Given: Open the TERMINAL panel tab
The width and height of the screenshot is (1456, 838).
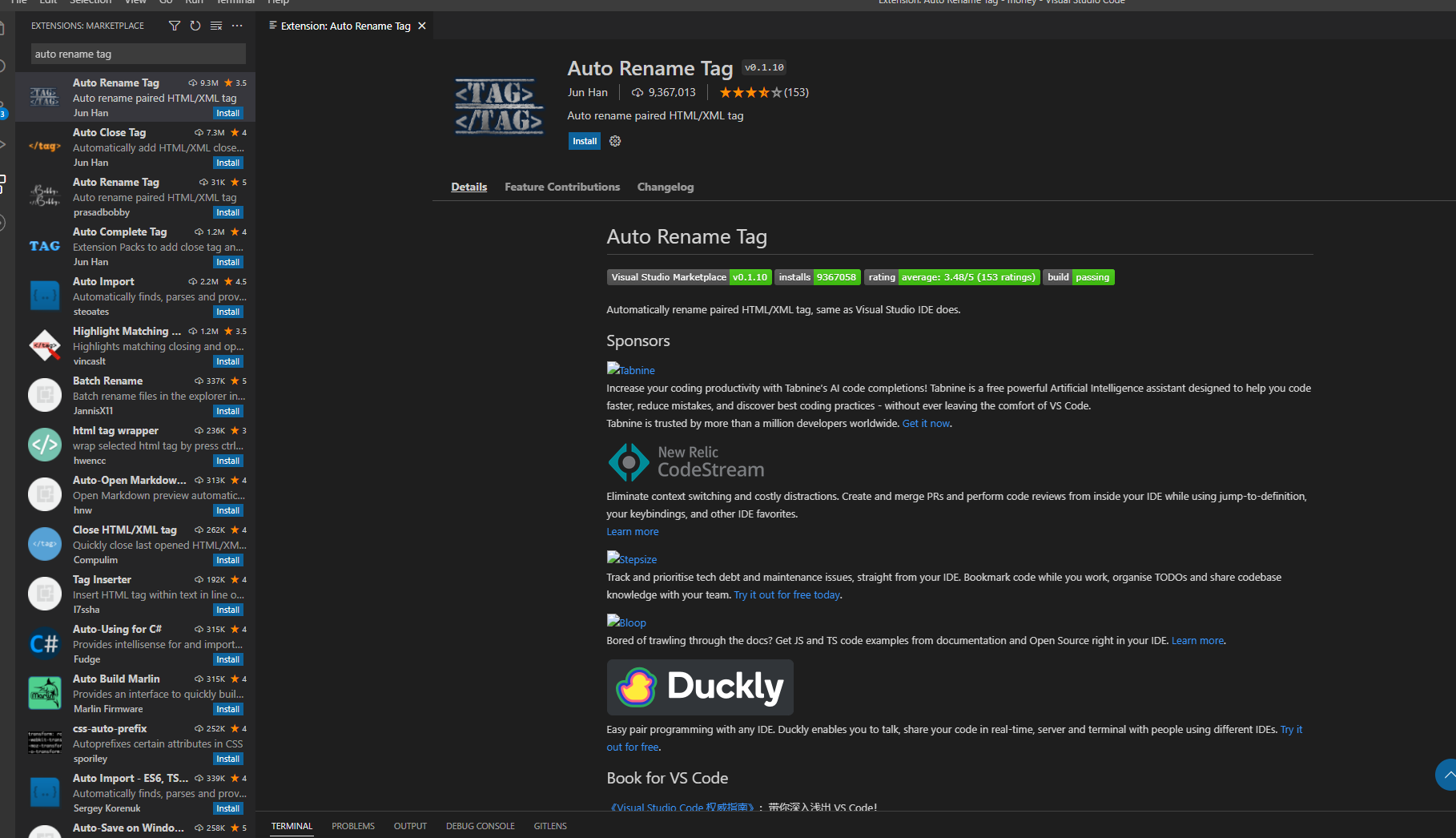Looking at the screenshot, I should coord(292,826).
